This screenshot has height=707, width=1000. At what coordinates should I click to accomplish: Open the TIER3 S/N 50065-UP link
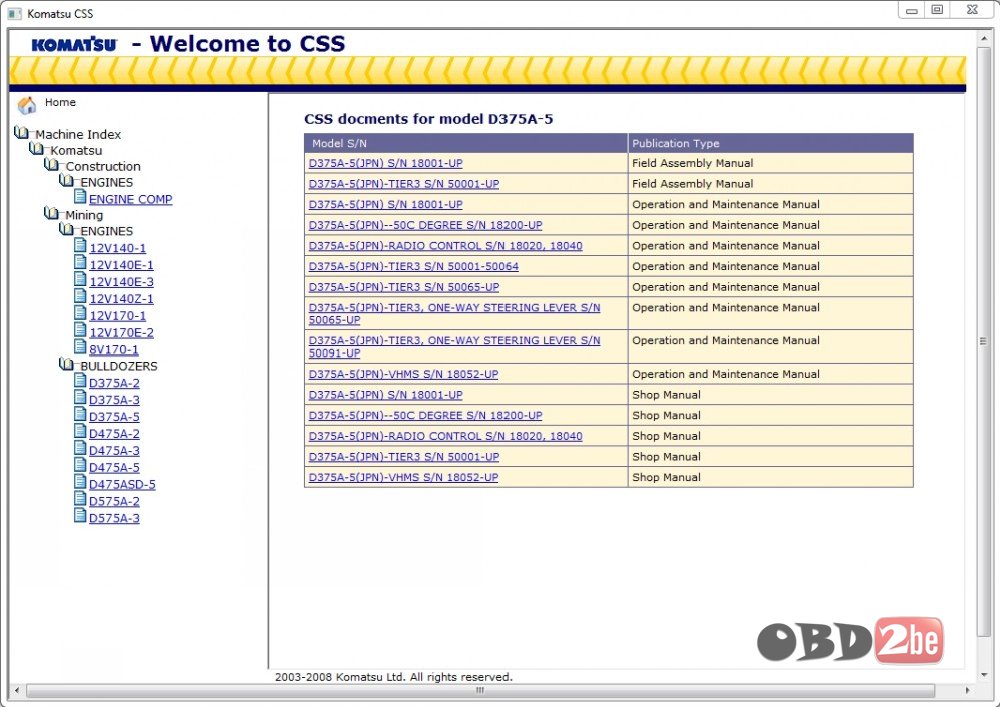click(404, 287)
